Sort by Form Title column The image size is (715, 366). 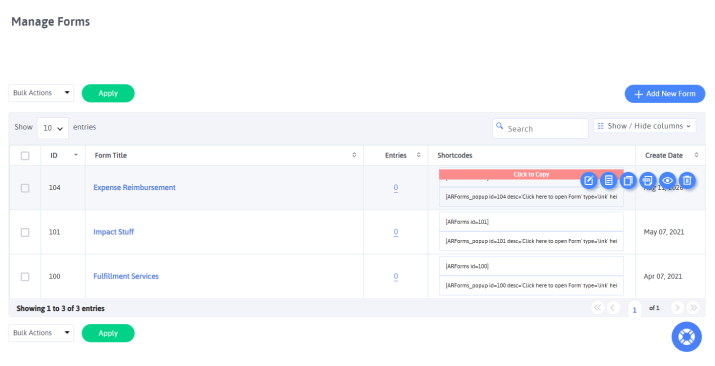pos(354,155)
